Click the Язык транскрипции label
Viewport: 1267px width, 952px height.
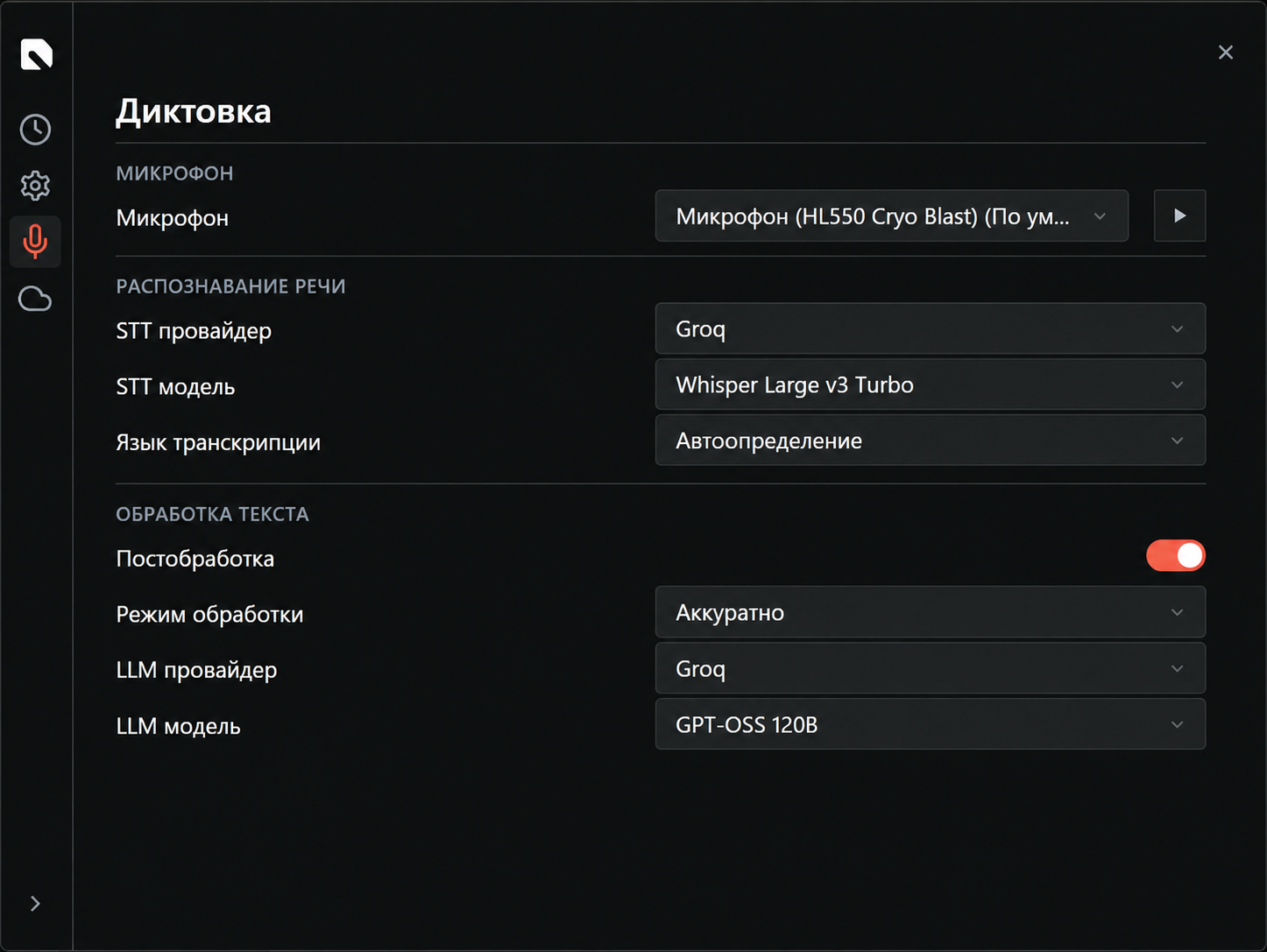click(x=218, y=442)
